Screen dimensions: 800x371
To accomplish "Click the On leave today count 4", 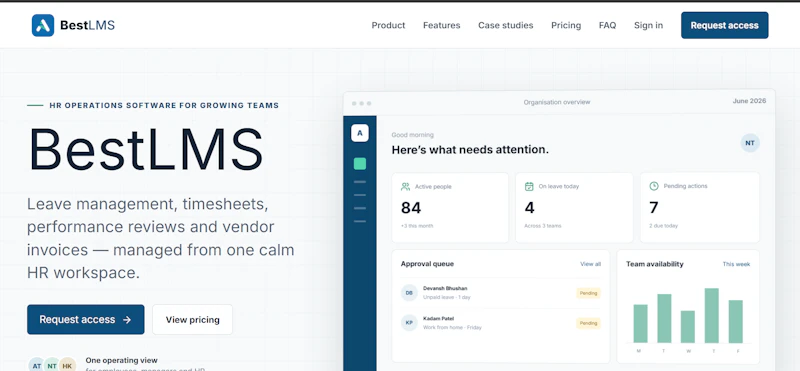I will point(530,208).
